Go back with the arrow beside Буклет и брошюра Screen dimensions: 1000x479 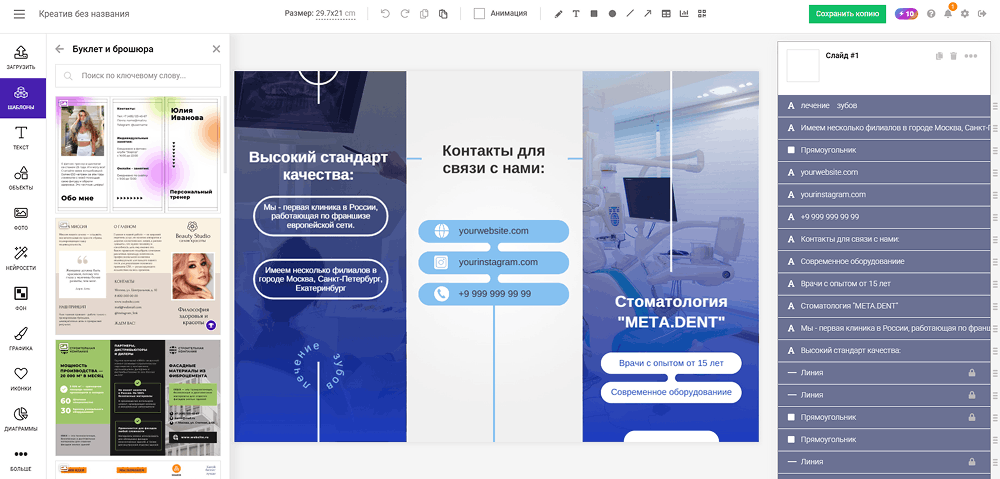(60, 49)
